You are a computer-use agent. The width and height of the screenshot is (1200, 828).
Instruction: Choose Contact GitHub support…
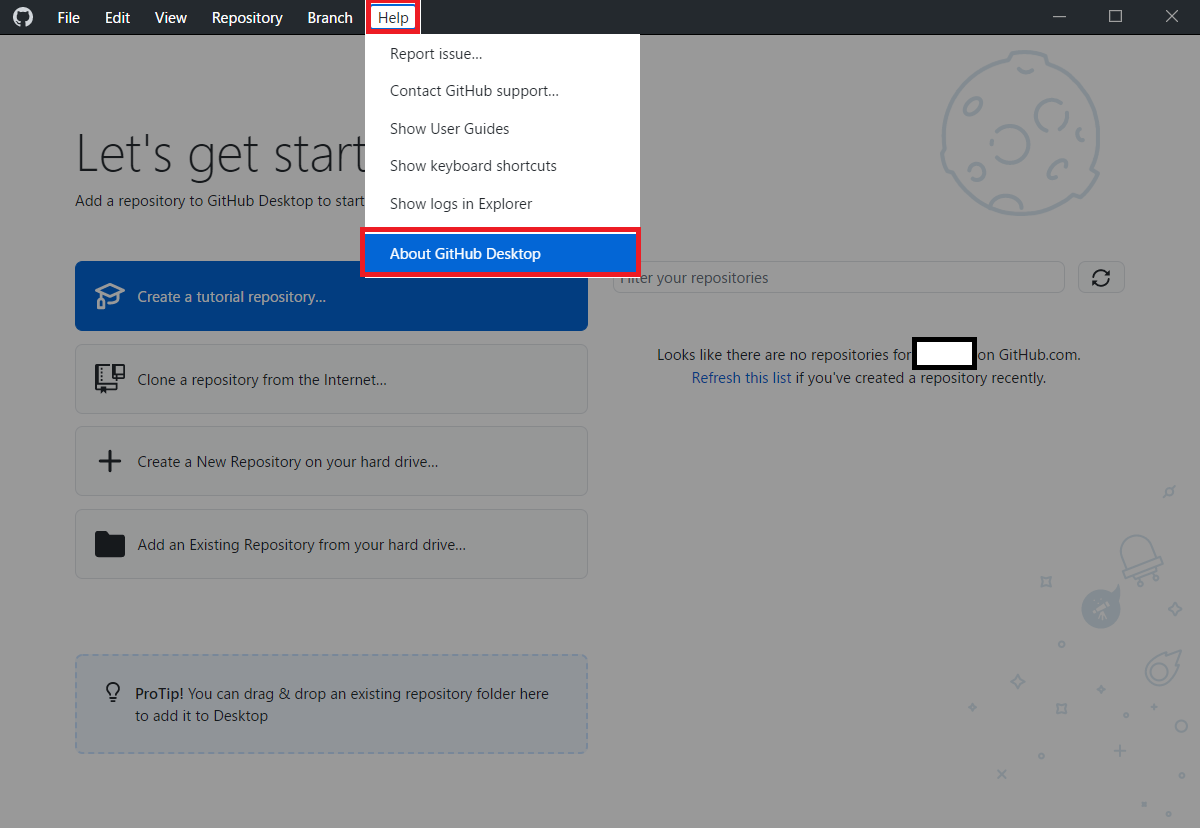(x=502, y=91)
